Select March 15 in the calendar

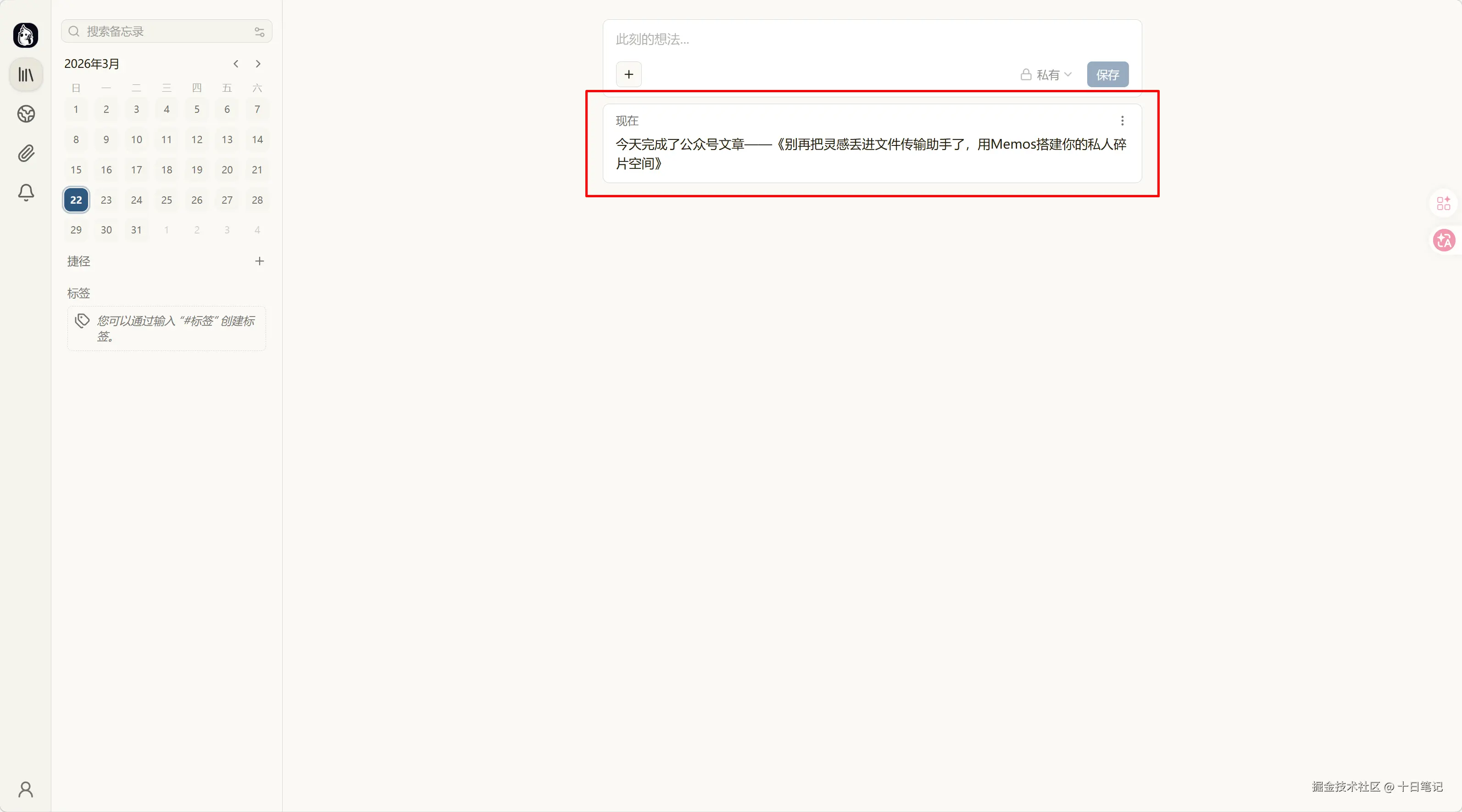pyautogui.click(x=76, y=170)
